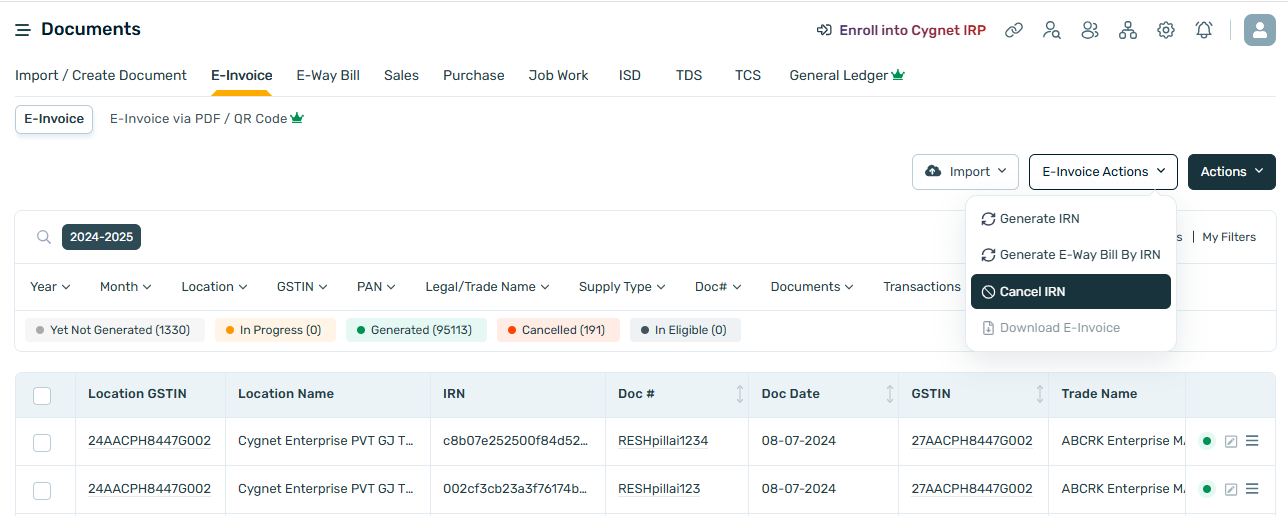1288x516 pixels.
Task: Expand the Supply Type filter
Action: tap(621, 287)
